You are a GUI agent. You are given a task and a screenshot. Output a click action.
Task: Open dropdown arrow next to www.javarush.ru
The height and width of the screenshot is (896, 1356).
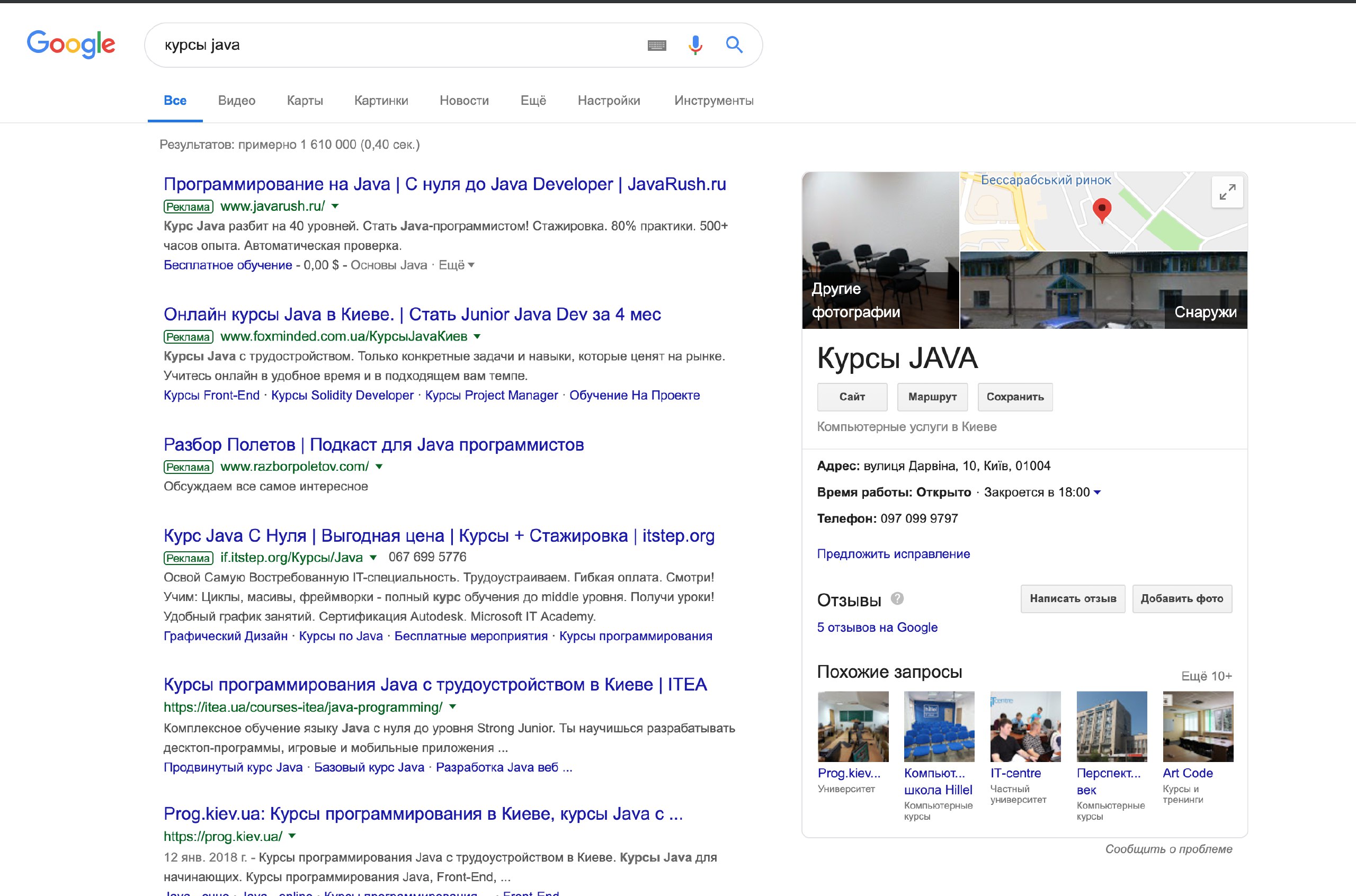coord(335,207)
